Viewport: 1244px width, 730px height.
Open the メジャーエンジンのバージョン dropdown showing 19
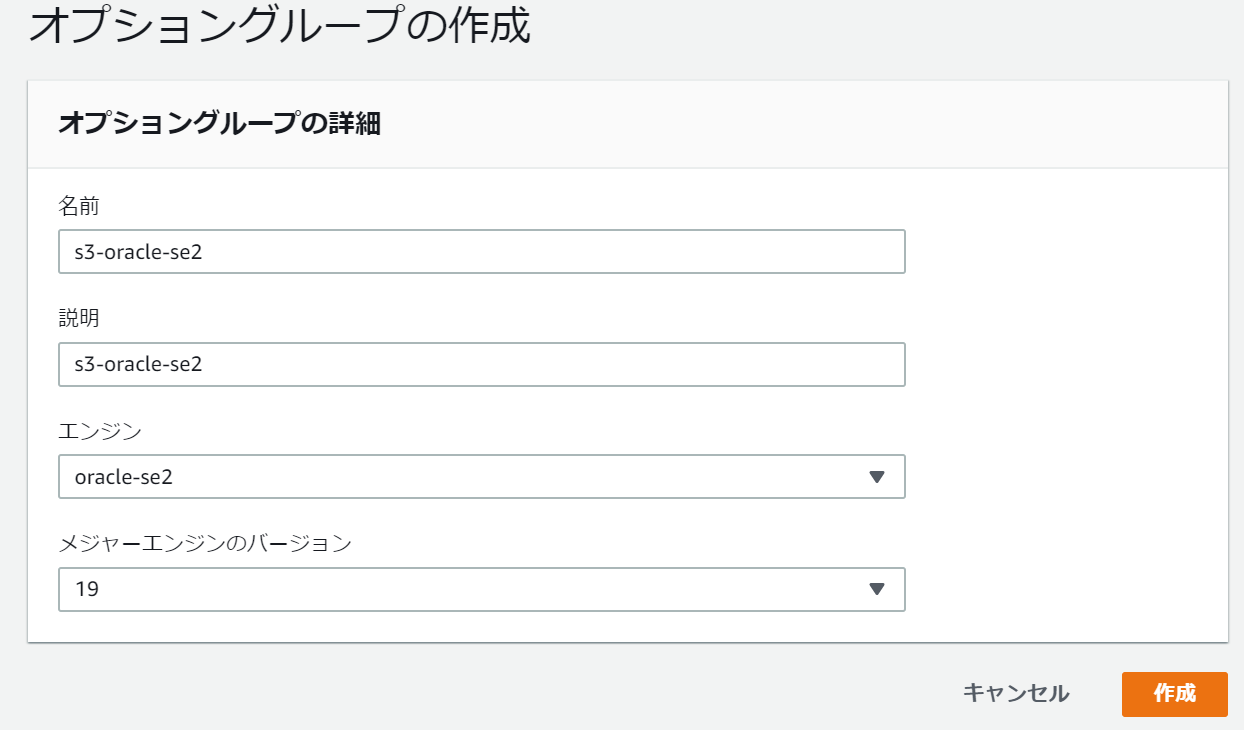(x=482, y=590)
